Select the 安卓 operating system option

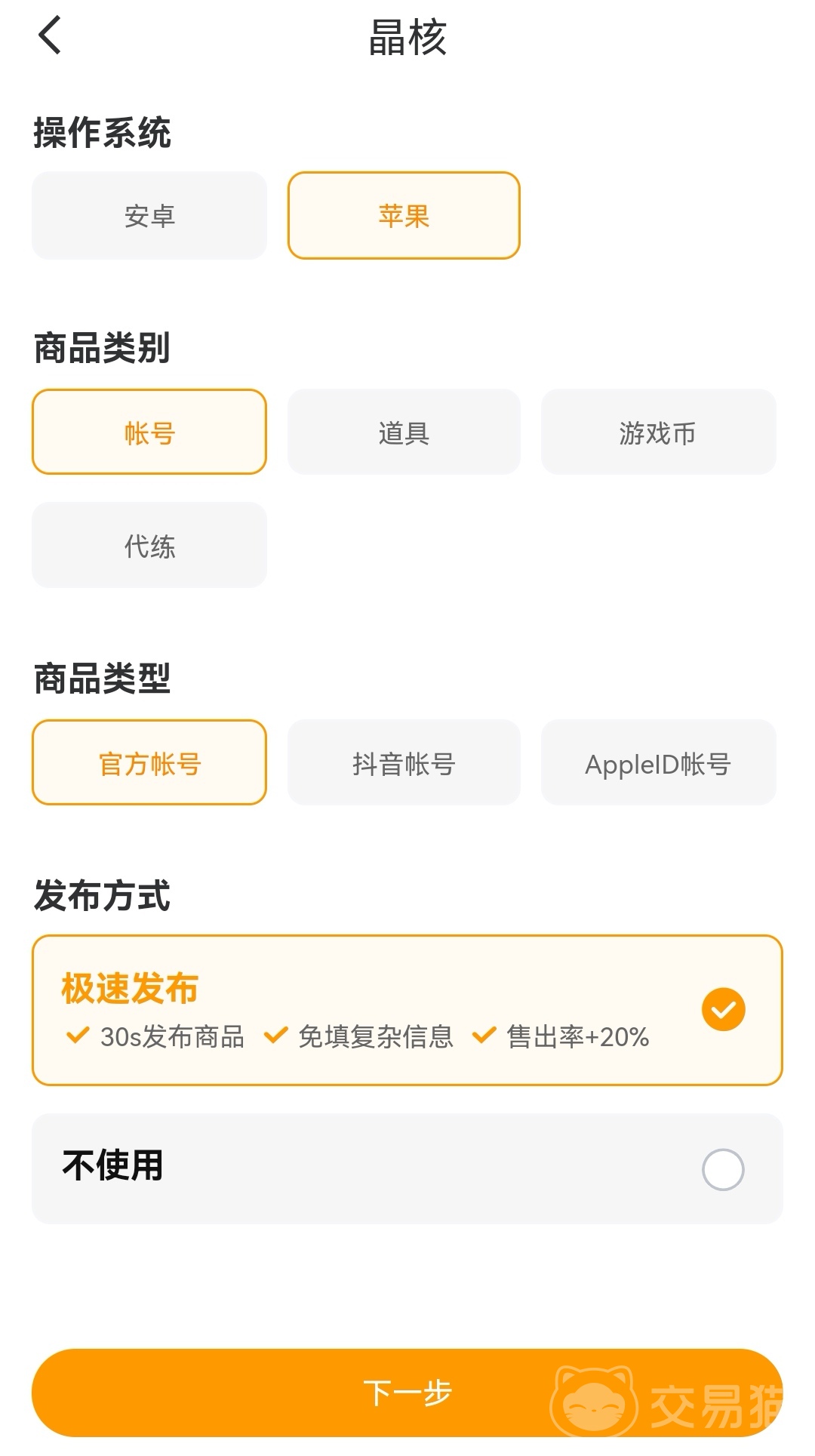[149, 216]
